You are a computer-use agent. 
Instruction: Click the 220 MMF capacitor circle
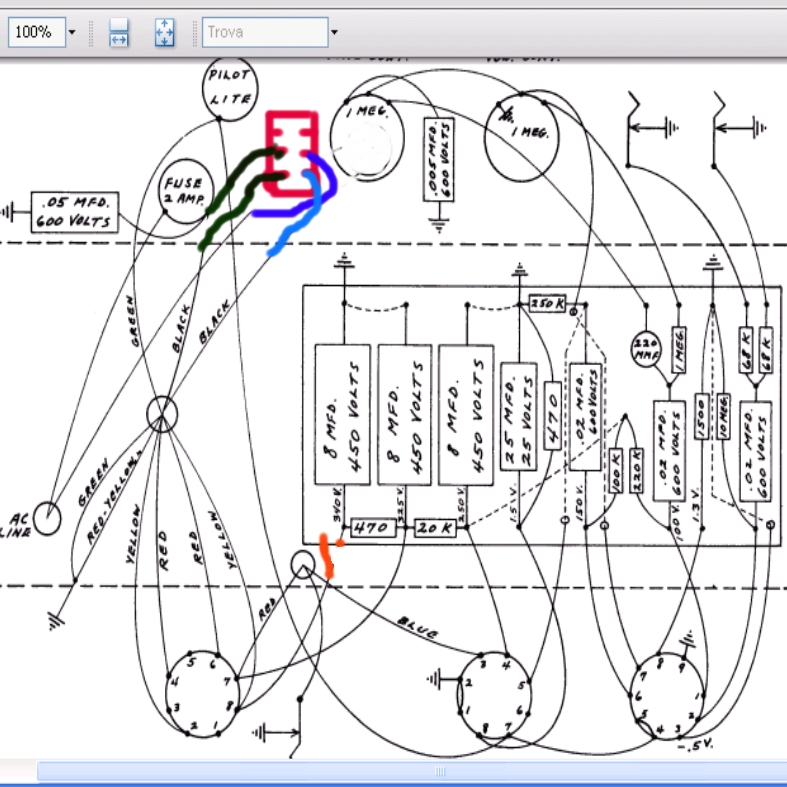pyautogui.click(x=643, y=347)
